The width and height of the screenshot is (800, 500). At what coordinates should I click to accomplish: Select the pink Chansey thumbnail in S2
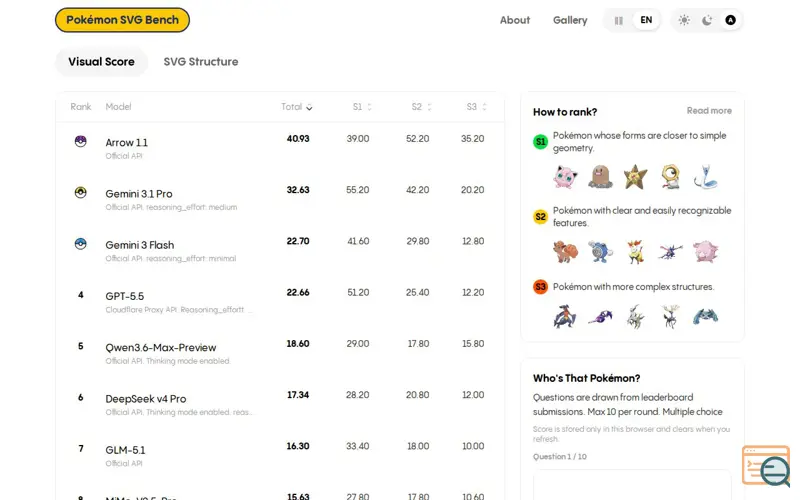tap(706, 252)
